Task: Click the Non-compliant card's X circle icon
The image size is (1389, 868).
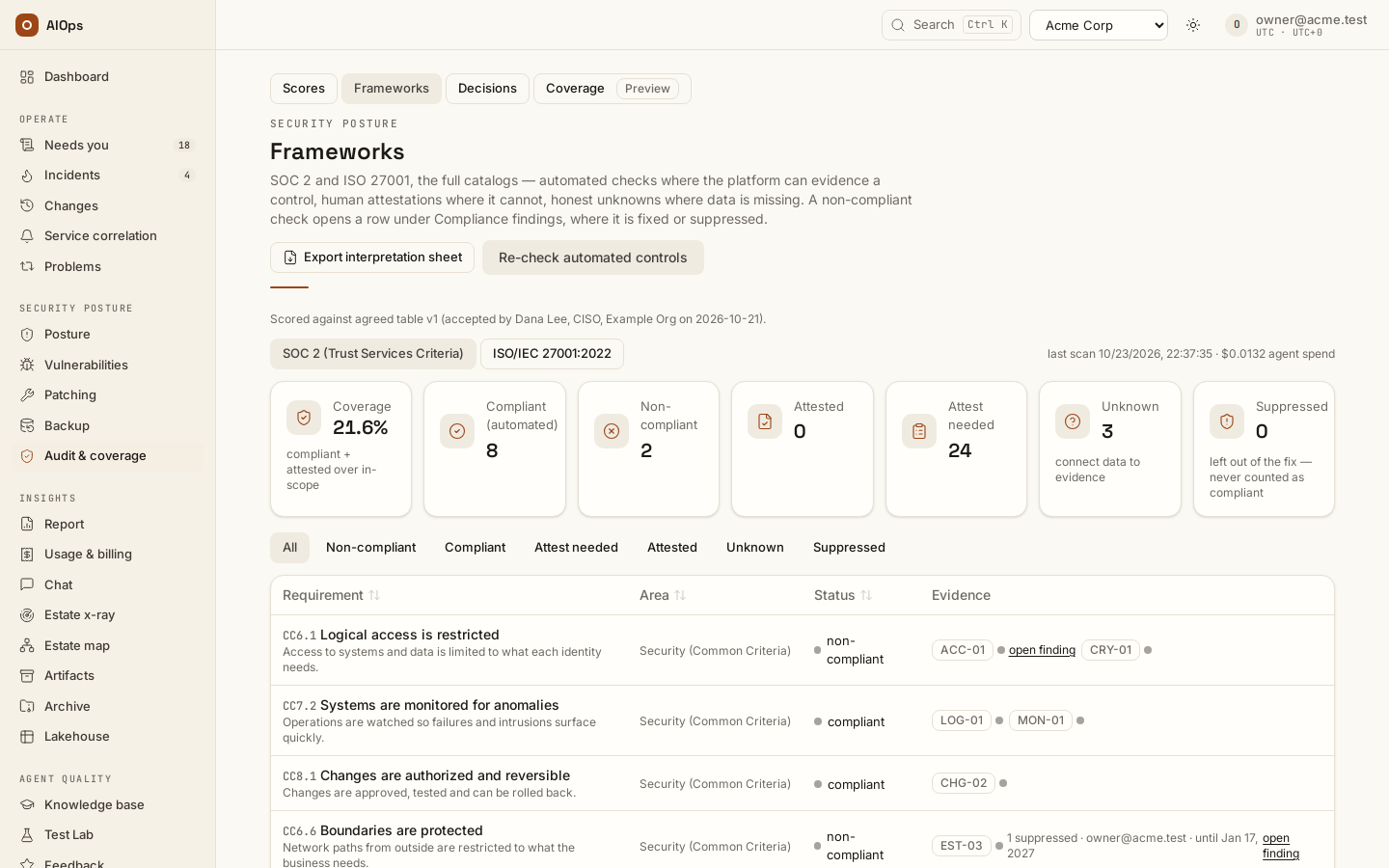Action: [x=612, y=431]
